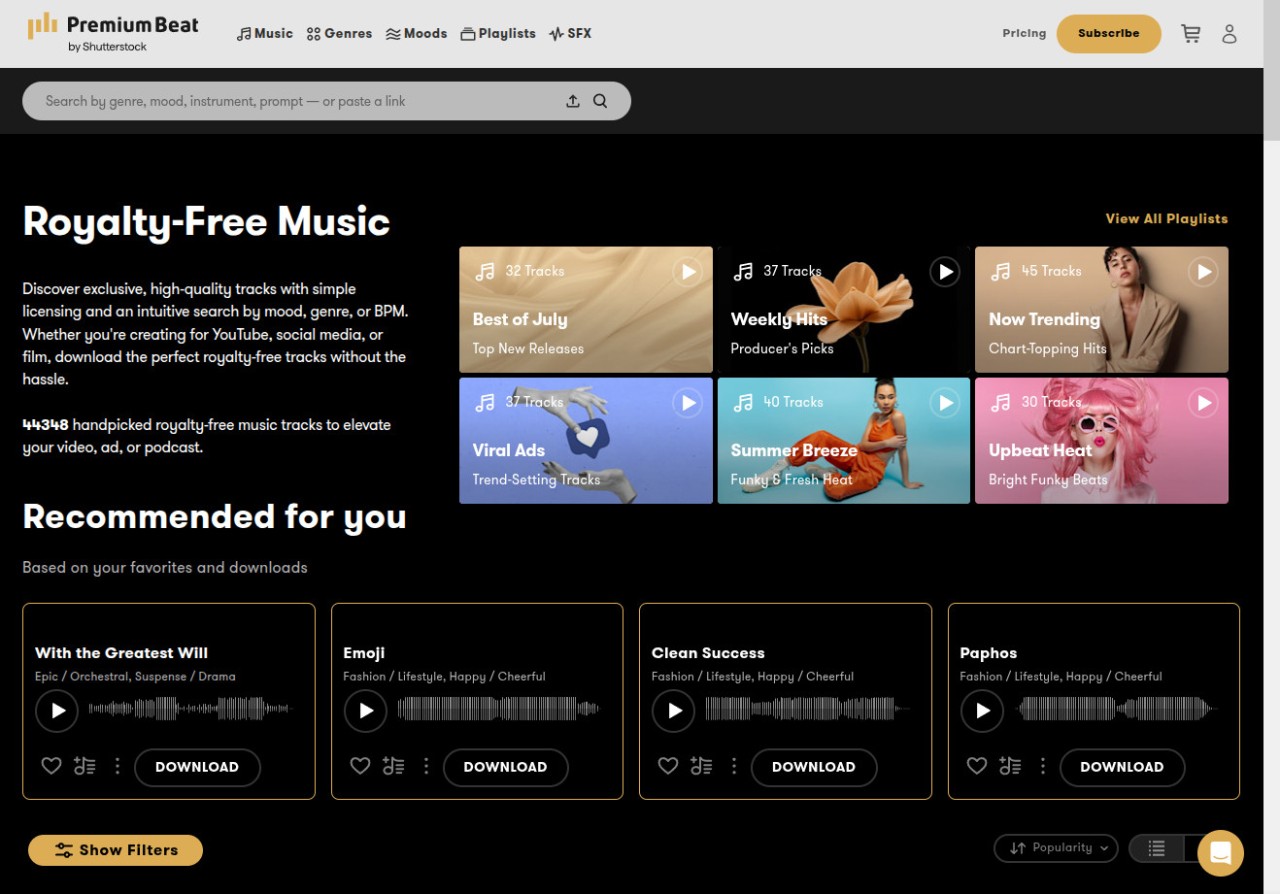Open the shopping cart icon

point(1190,34)
